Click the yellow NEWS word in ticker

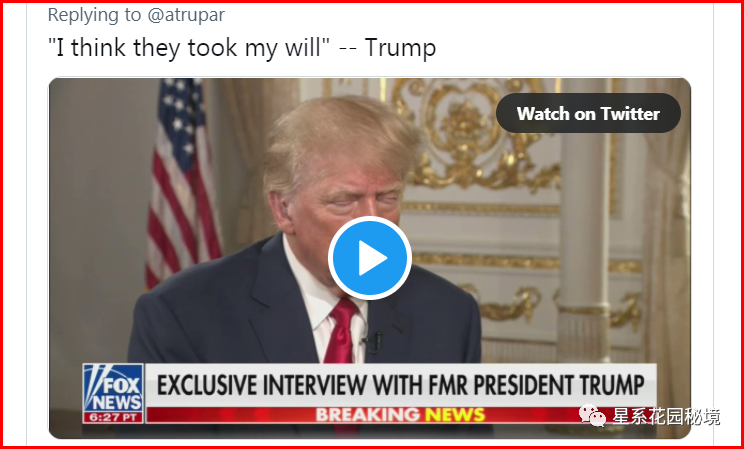[x=455, y=415]
